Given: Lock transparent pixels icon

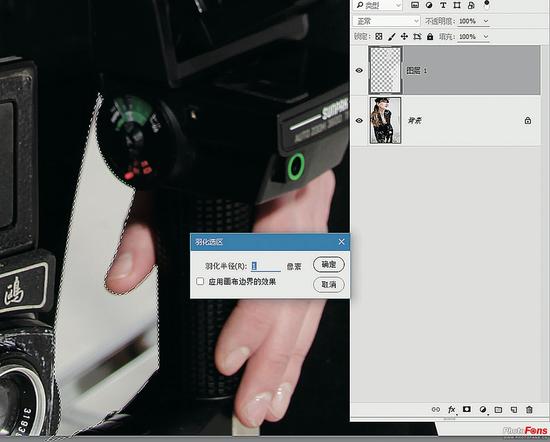Looking at the screenshot, I should (379, 36).
